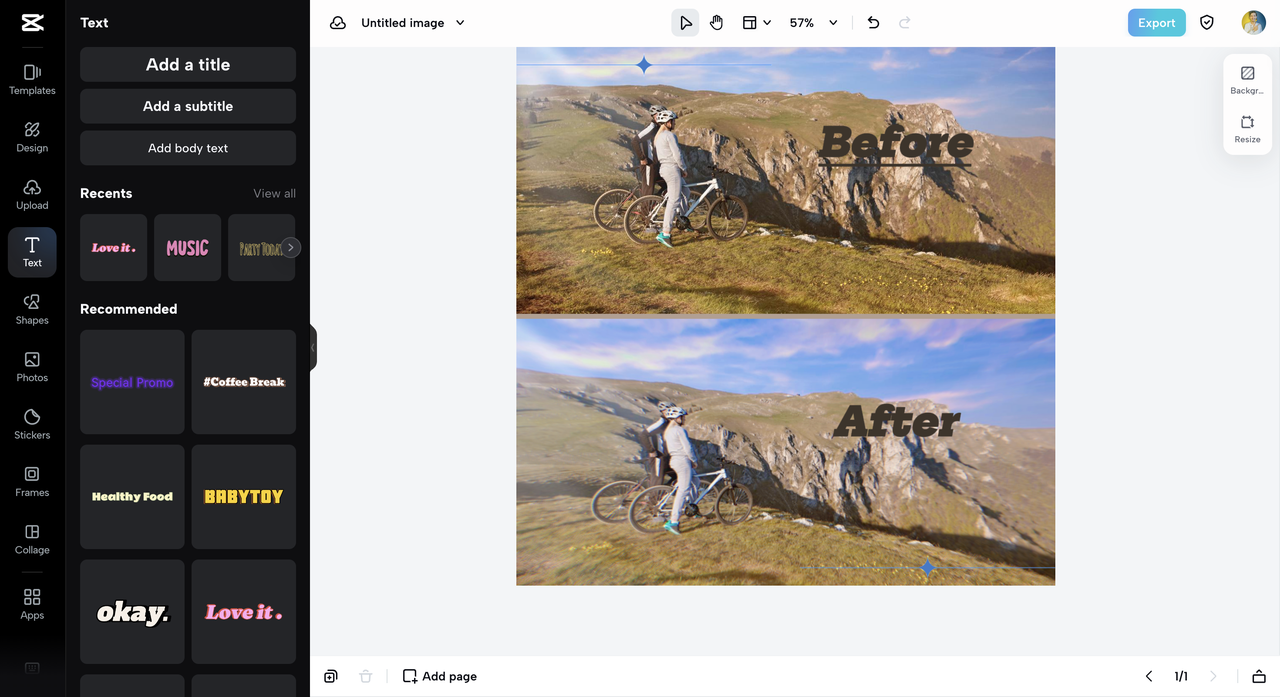Open the page thumbnails tray icon
Image resolution: width=1280 pixels, height=697 pixels.
click(1259, 676)
